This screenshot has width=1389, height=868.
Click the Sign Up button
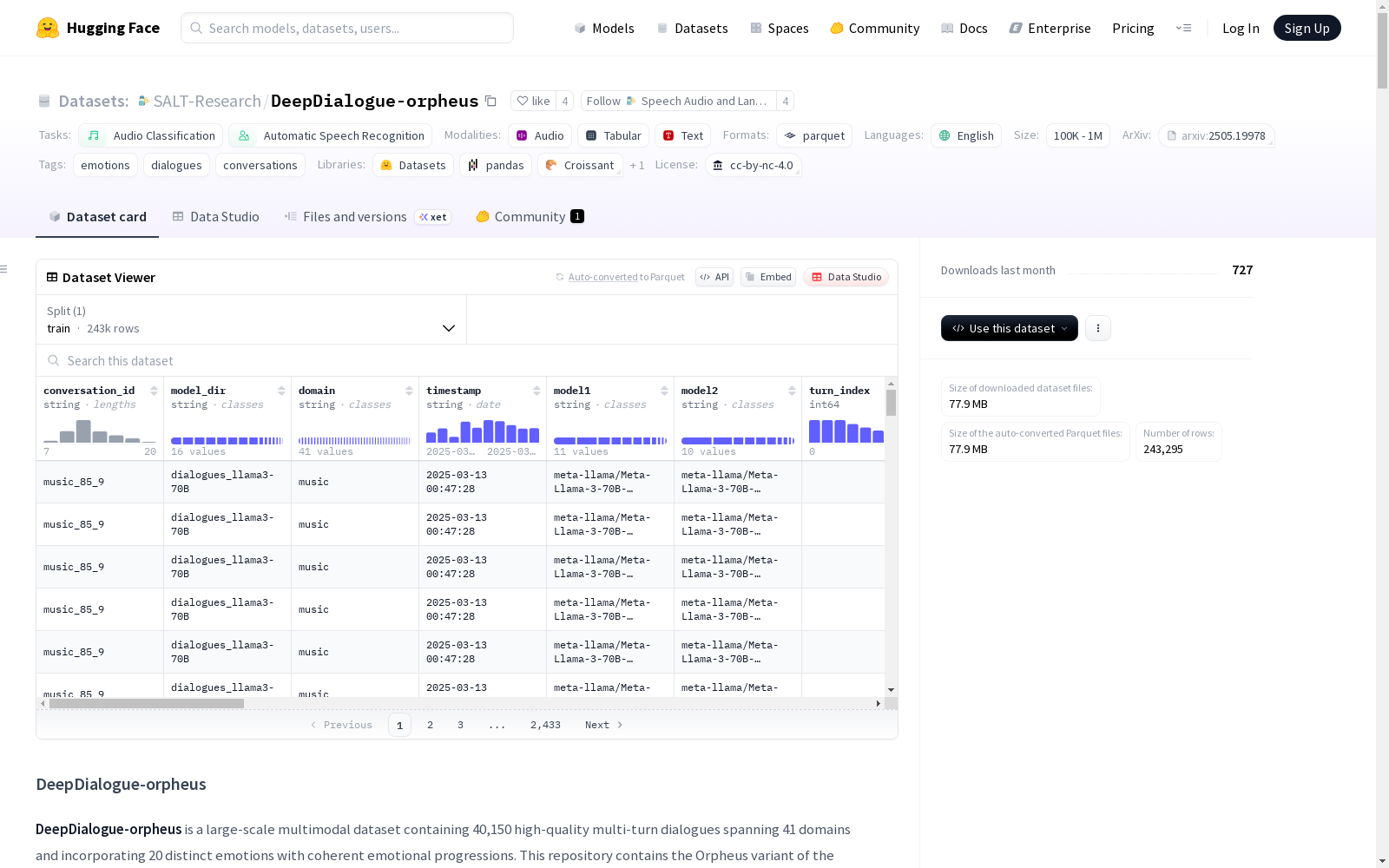point(1307,28)
